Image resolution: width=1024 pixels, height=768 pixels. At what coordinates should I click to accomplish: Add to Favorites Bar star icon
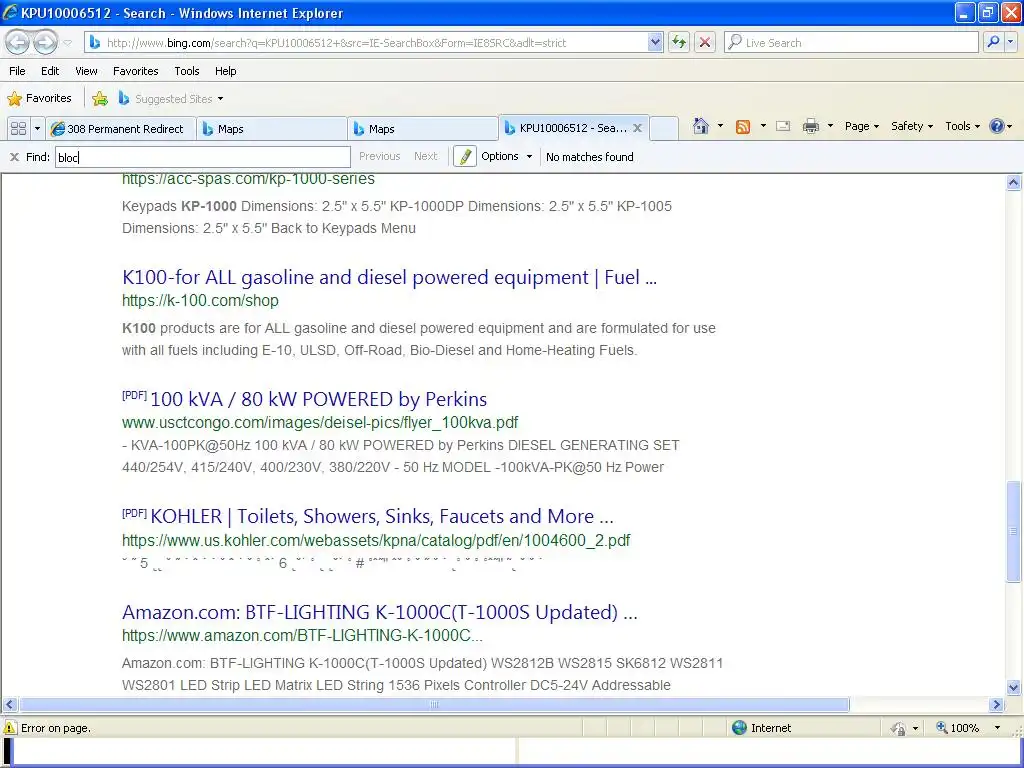pos(100,99)
